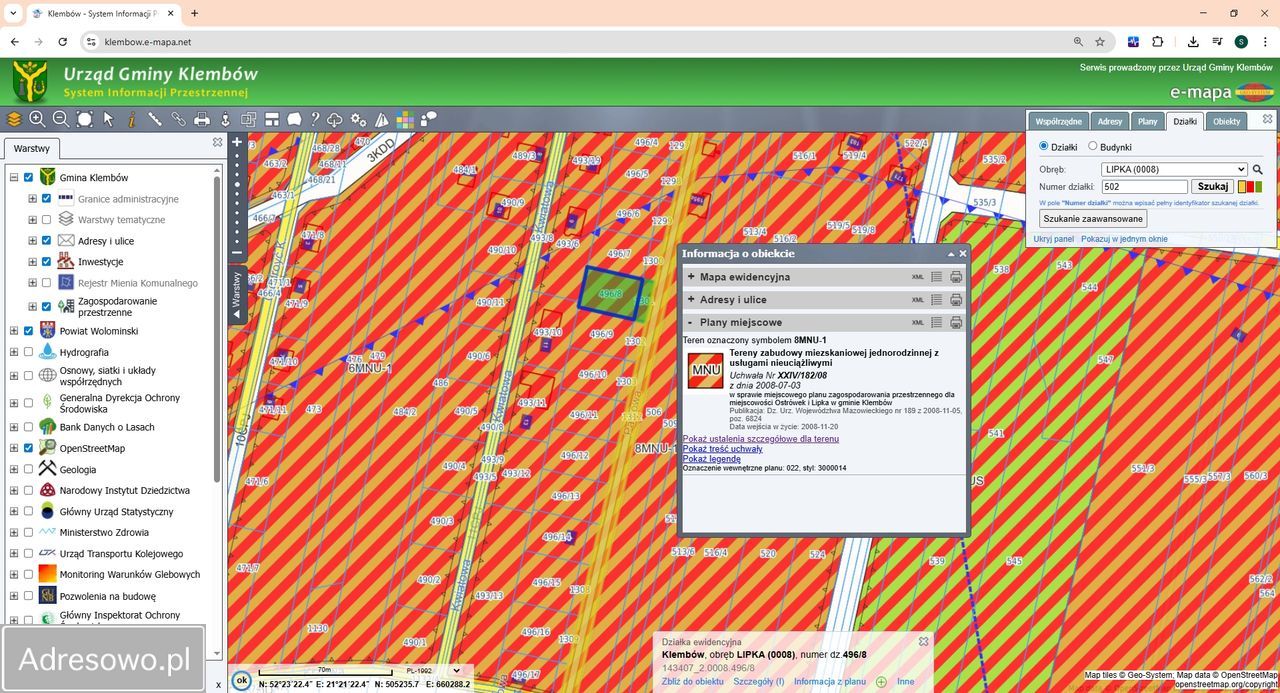Select the Budynki radio button
This screenshot has height=693, width=1280.
click(x=1092, y=146)
